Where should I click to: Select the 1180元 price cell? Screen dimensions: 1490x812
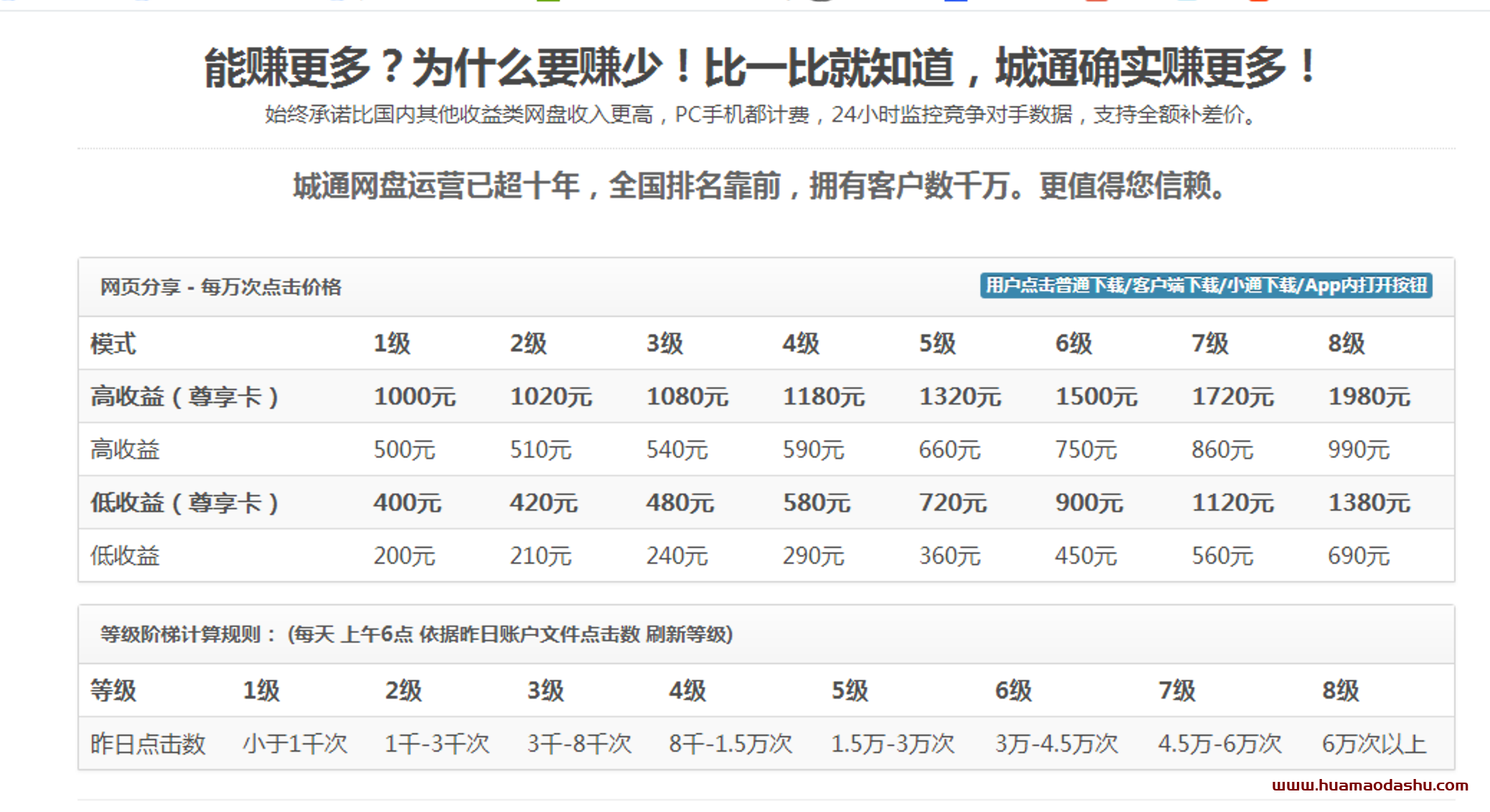click(x=824, y=397)
